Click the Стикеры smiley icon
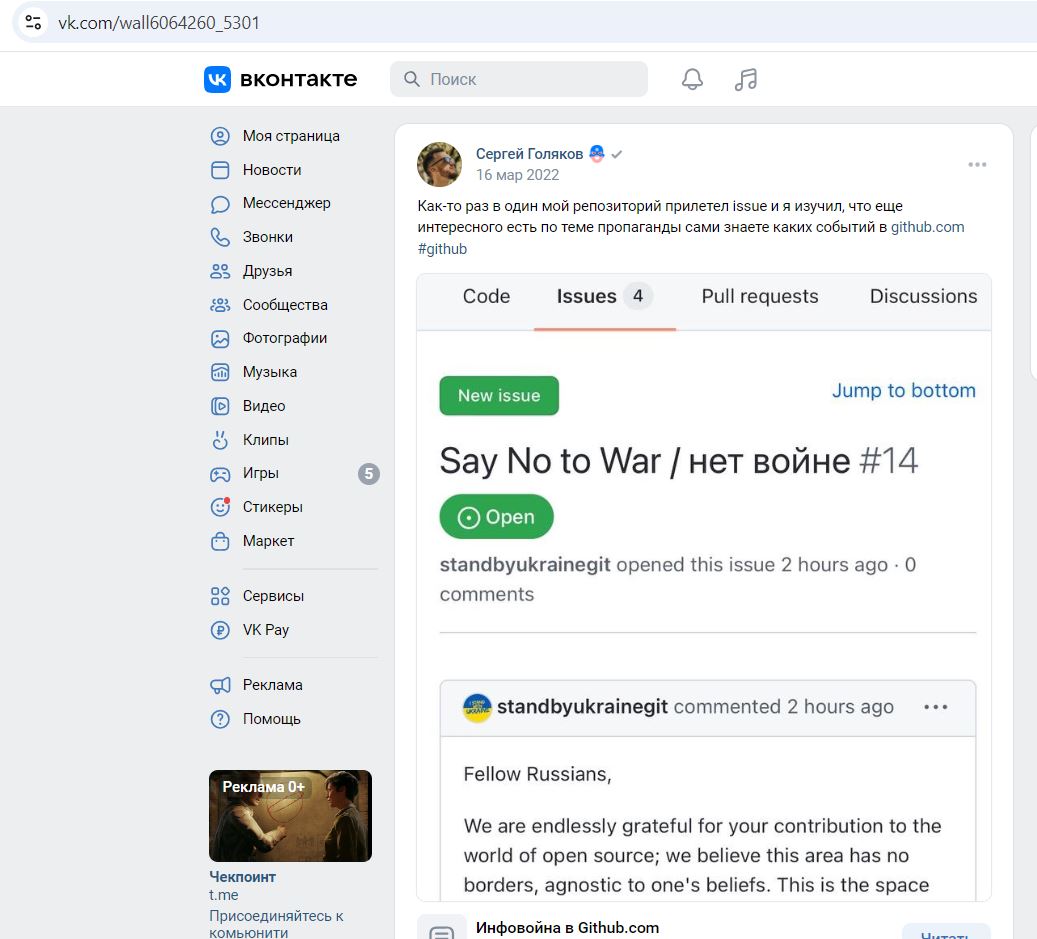This screenshot has height=939, width=1037. tap(220, 507)
